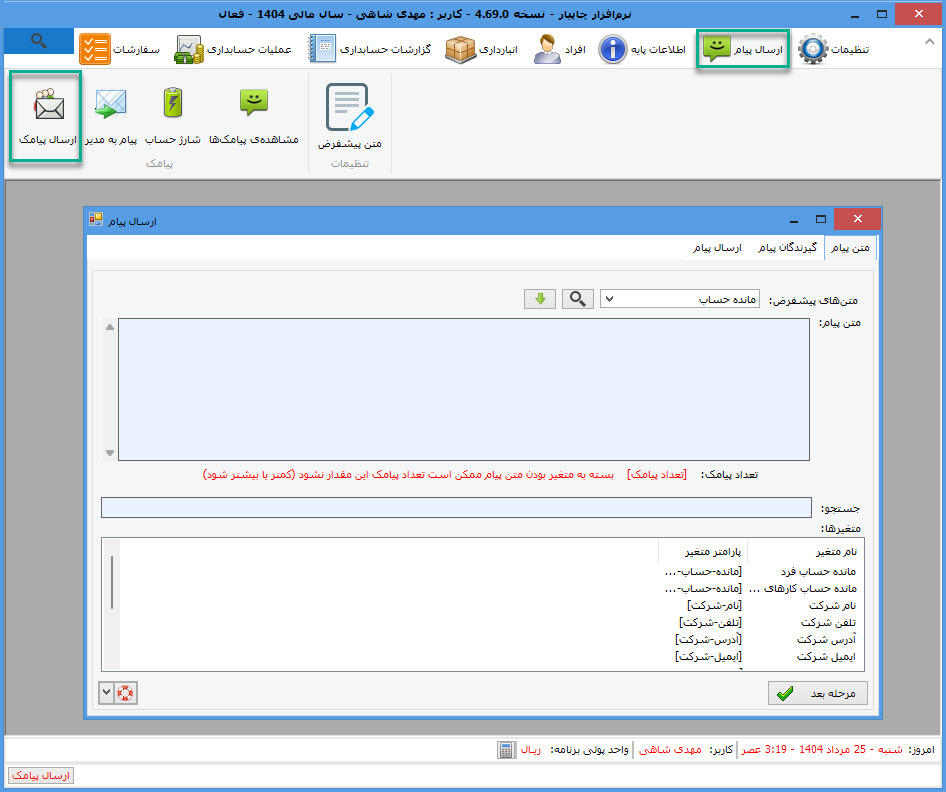946x792 pixels.
Task: Click the magnifier button beside default texts
Action: click(x=577, y=299)
